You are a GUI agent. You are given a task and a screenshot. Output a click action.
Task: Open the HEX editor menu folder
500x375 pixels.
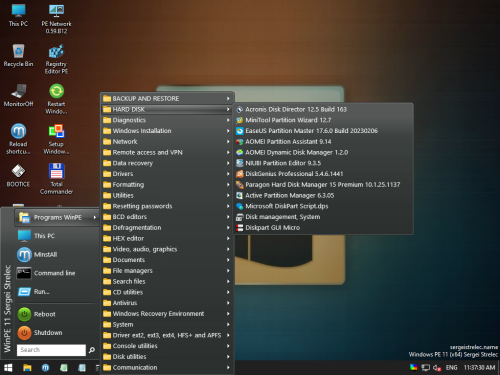[x=167, y=238]
